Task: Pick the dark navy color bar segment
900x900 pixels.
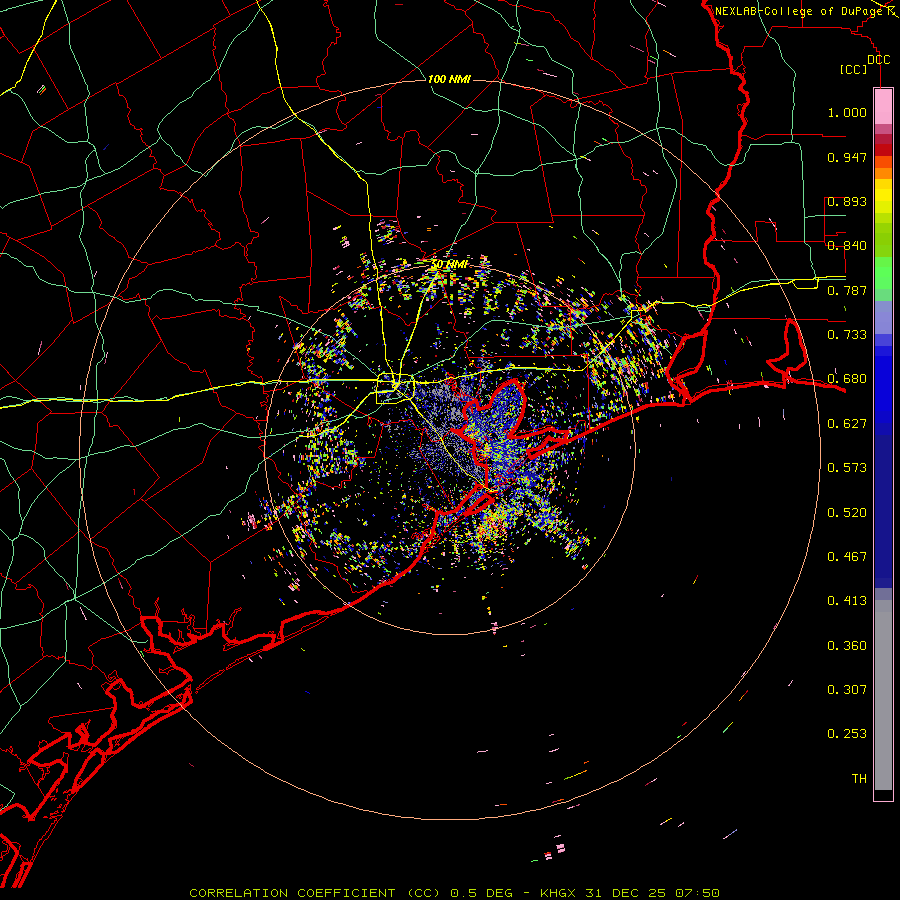Action: pos(883,508)
